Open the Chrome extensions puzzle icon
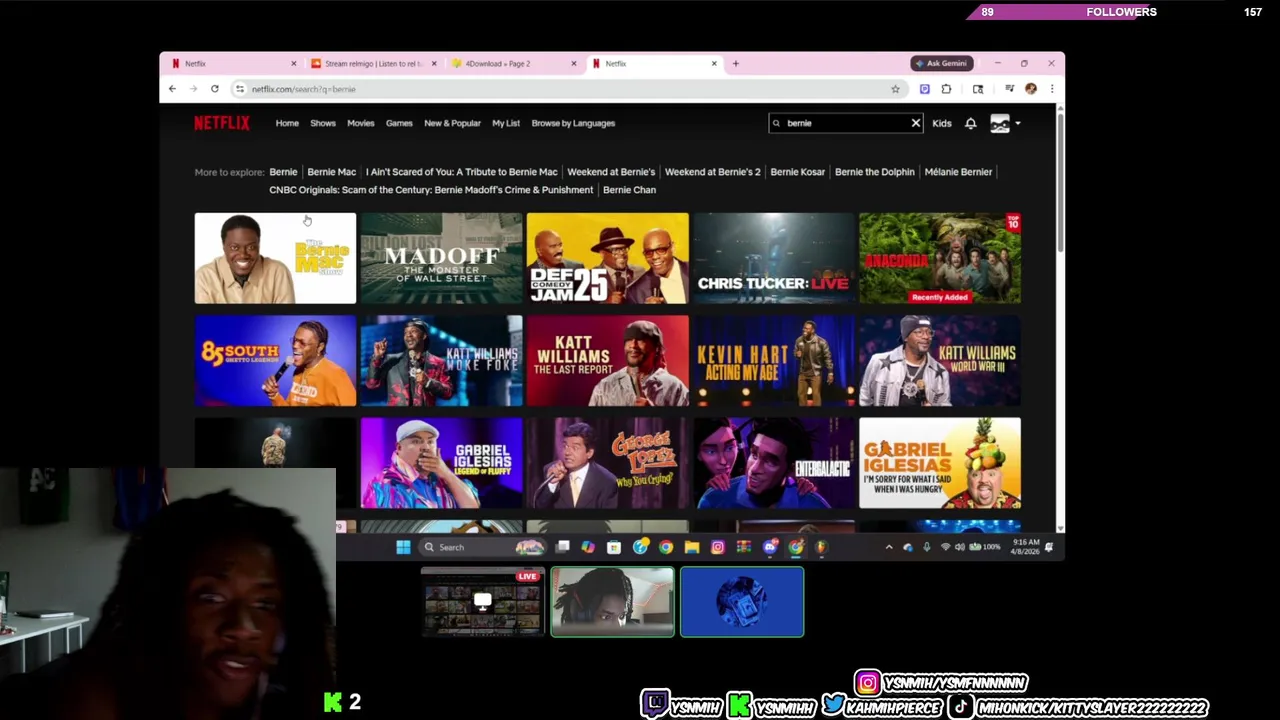 [946, 89]
